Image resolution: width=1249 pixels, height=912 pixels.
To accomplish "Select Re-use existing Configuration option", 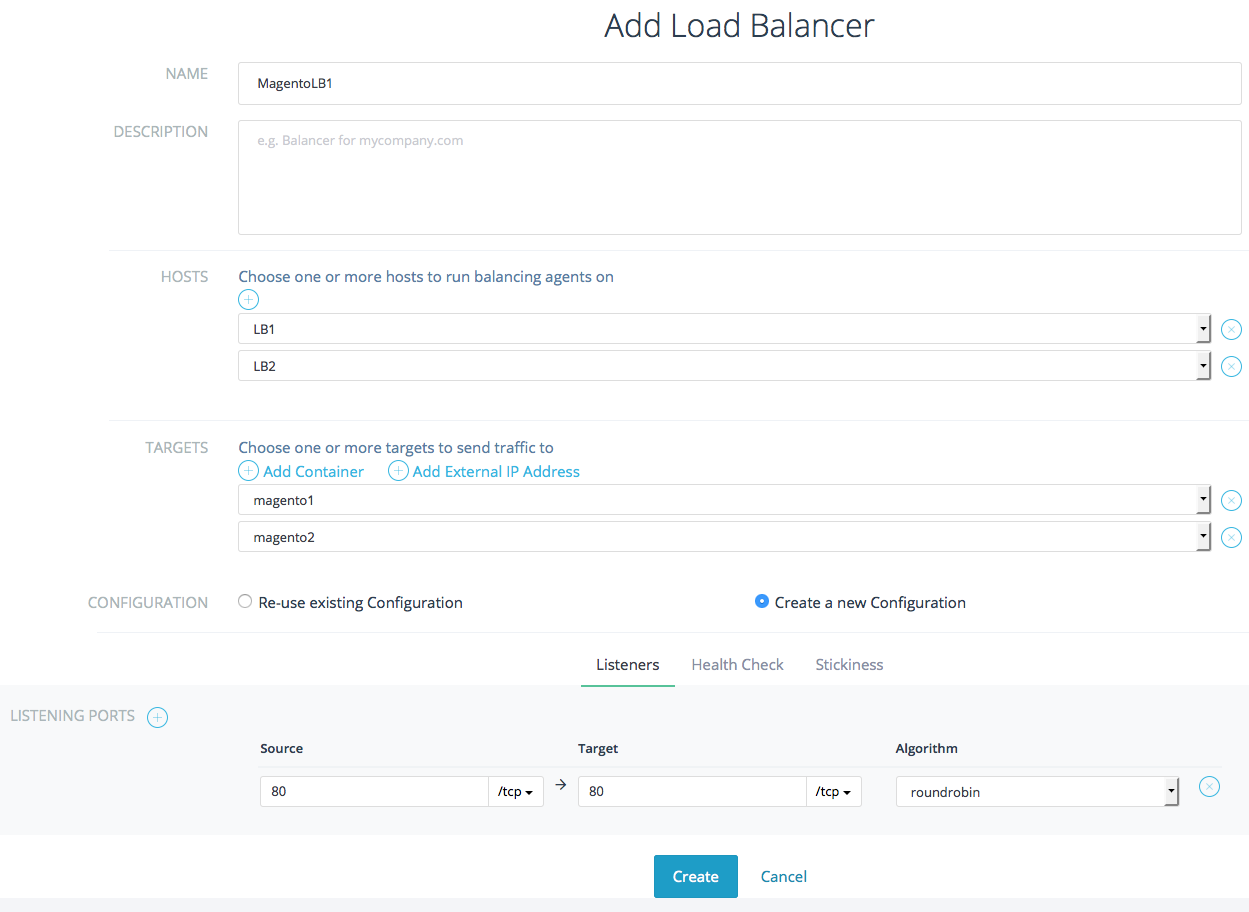I will pyautogui.click(x=245, y=602).
